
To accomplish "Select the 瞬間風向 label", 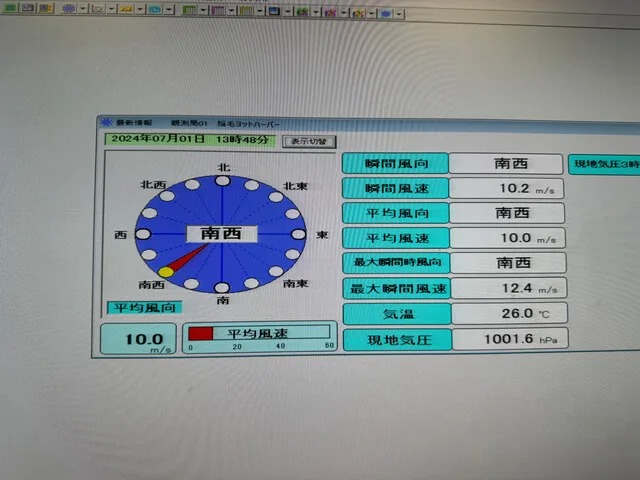I will 394,163.
